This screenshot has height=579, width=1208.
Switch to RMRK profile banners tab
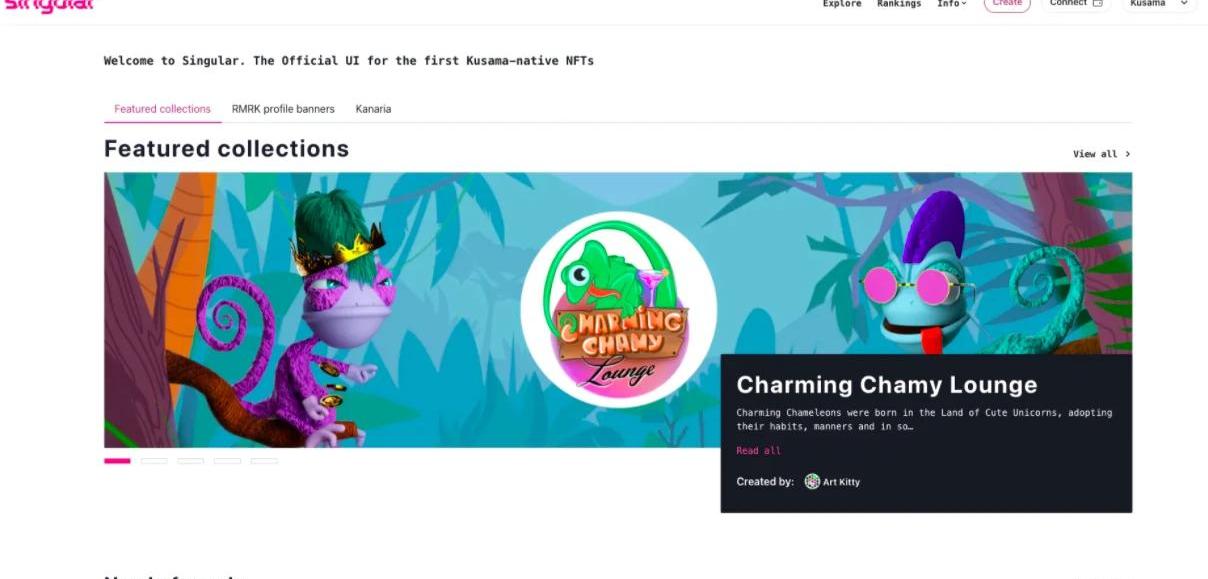pyautogui.click(x=283, y=109)
